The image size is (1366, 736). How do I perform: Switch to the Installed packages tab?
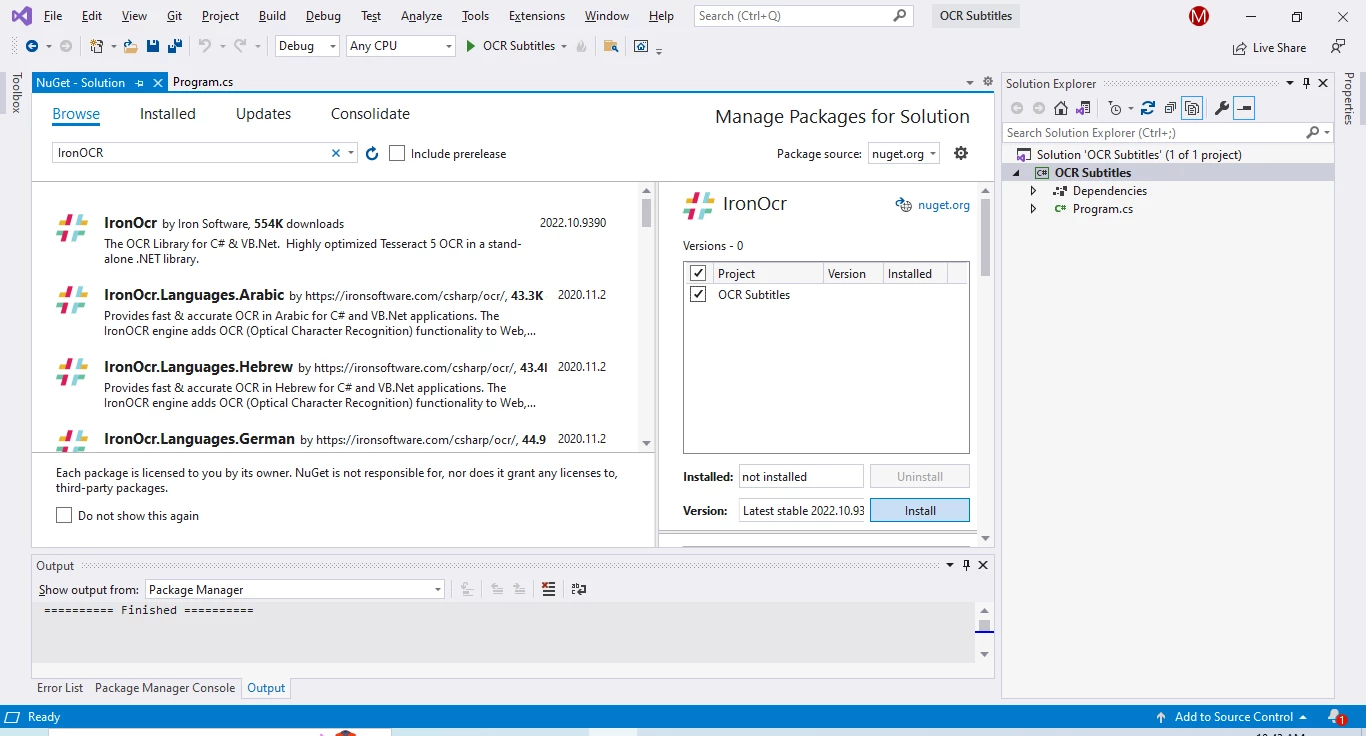click(167, 114)
